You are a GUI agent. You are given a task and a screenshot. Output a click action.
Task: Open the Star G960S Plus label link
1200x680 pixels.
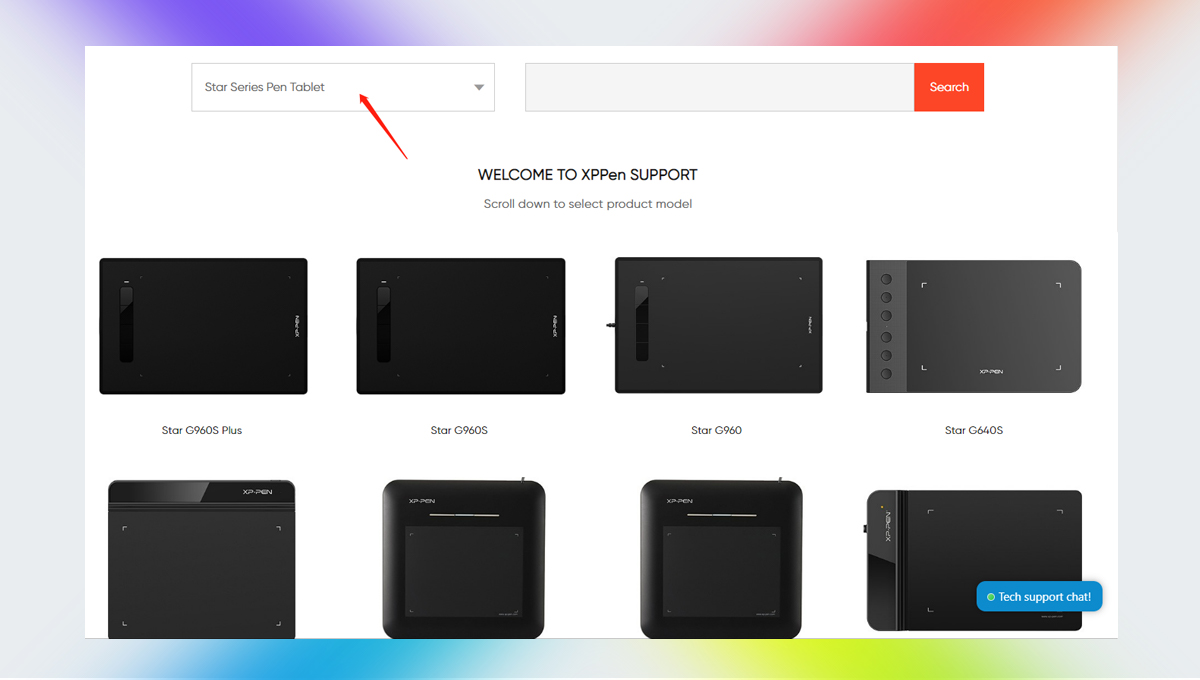coord(202,430)
